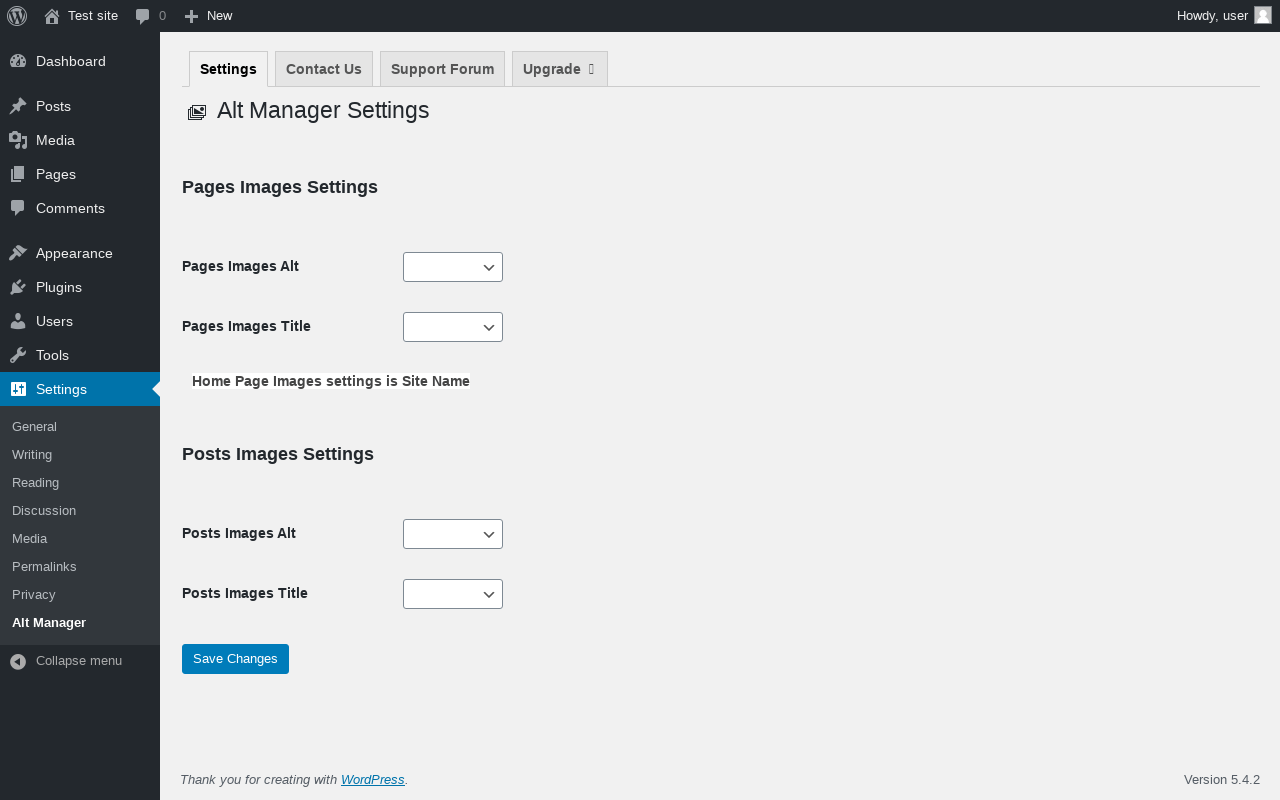Open General settings submenu
The width and height of the screenshot is (1280, 800).
(80, 427)
